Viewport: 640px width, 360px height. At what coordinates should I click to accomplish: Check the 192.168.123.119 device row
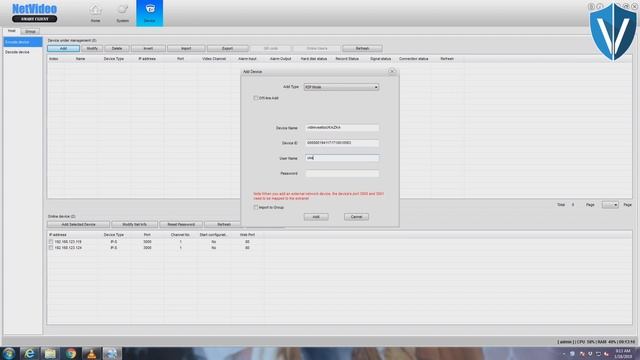click(51, 242)
